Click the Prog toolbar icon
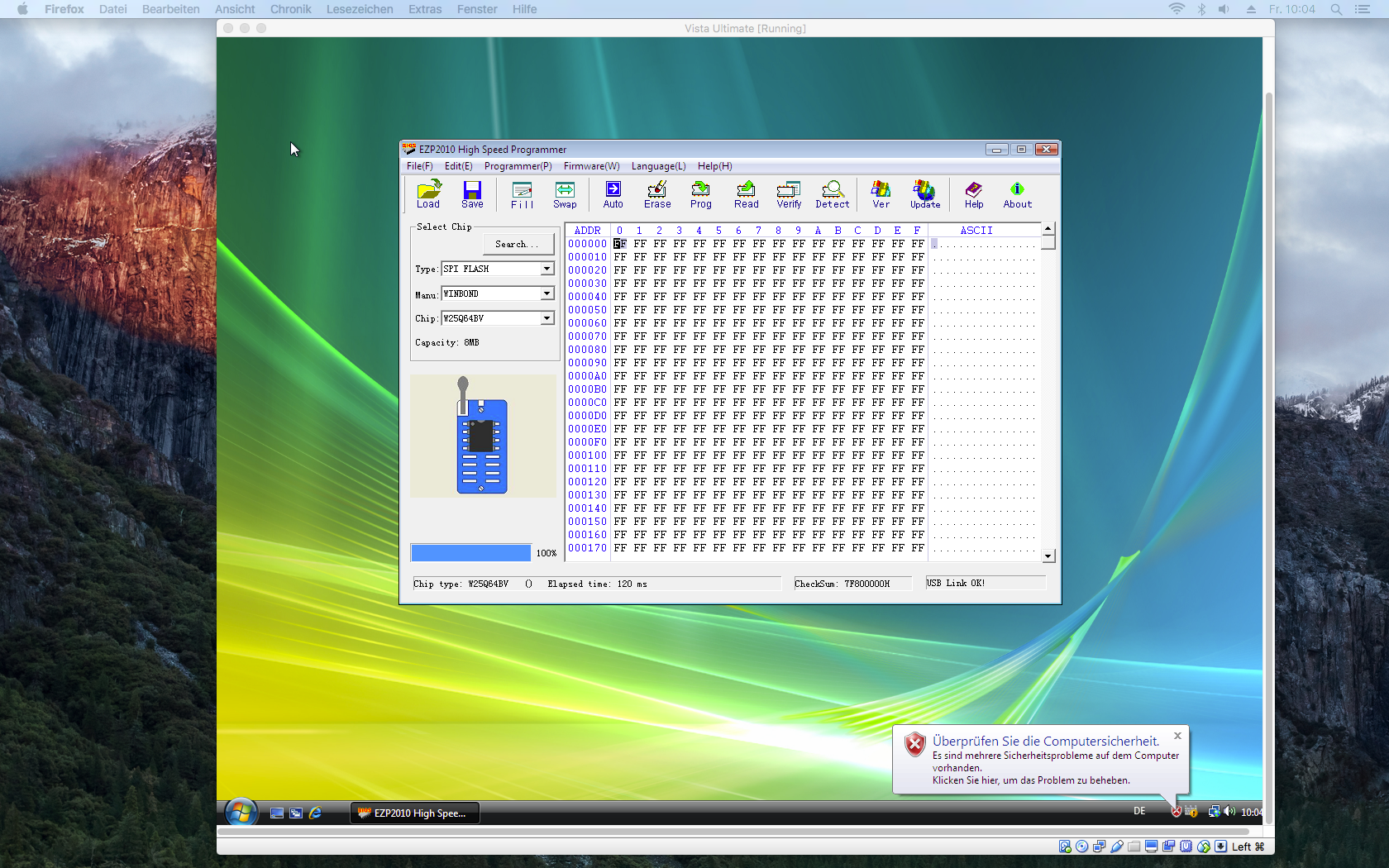Viewport: 1389px width, 868px height. click(700, 194)
